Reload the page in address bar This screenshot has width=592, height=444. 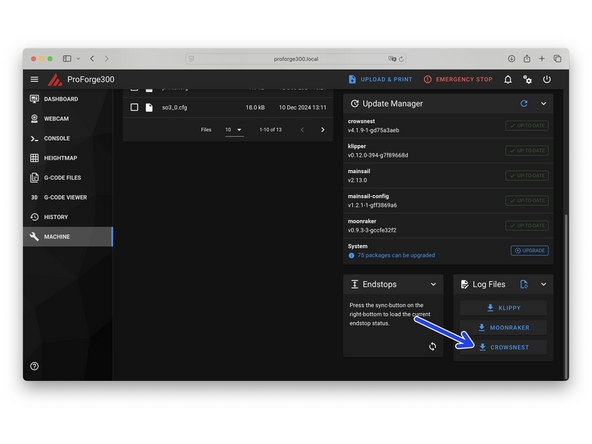click(x=401, y=59)
